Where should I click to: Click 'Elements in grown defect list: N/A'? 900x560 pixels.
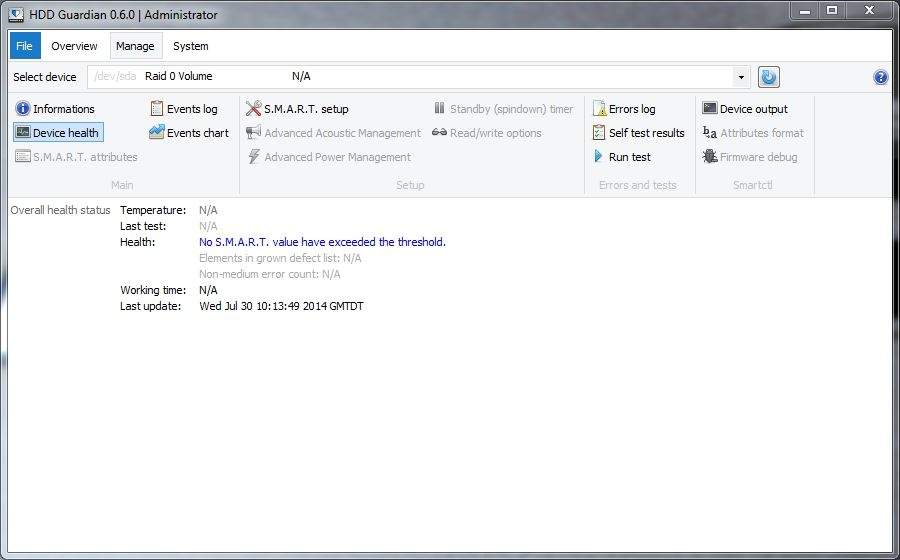click(x=280, y=258)
